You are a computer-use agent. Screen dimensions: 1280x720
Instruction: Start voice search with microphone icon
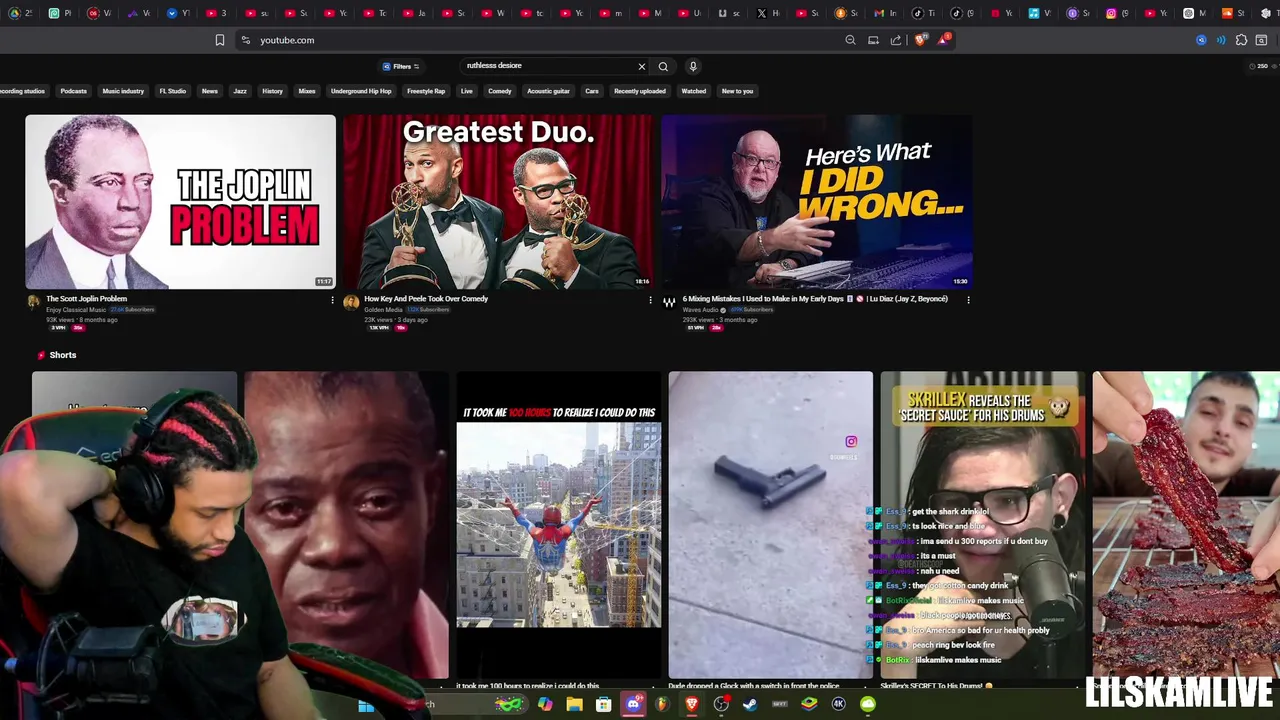[692, 66]
